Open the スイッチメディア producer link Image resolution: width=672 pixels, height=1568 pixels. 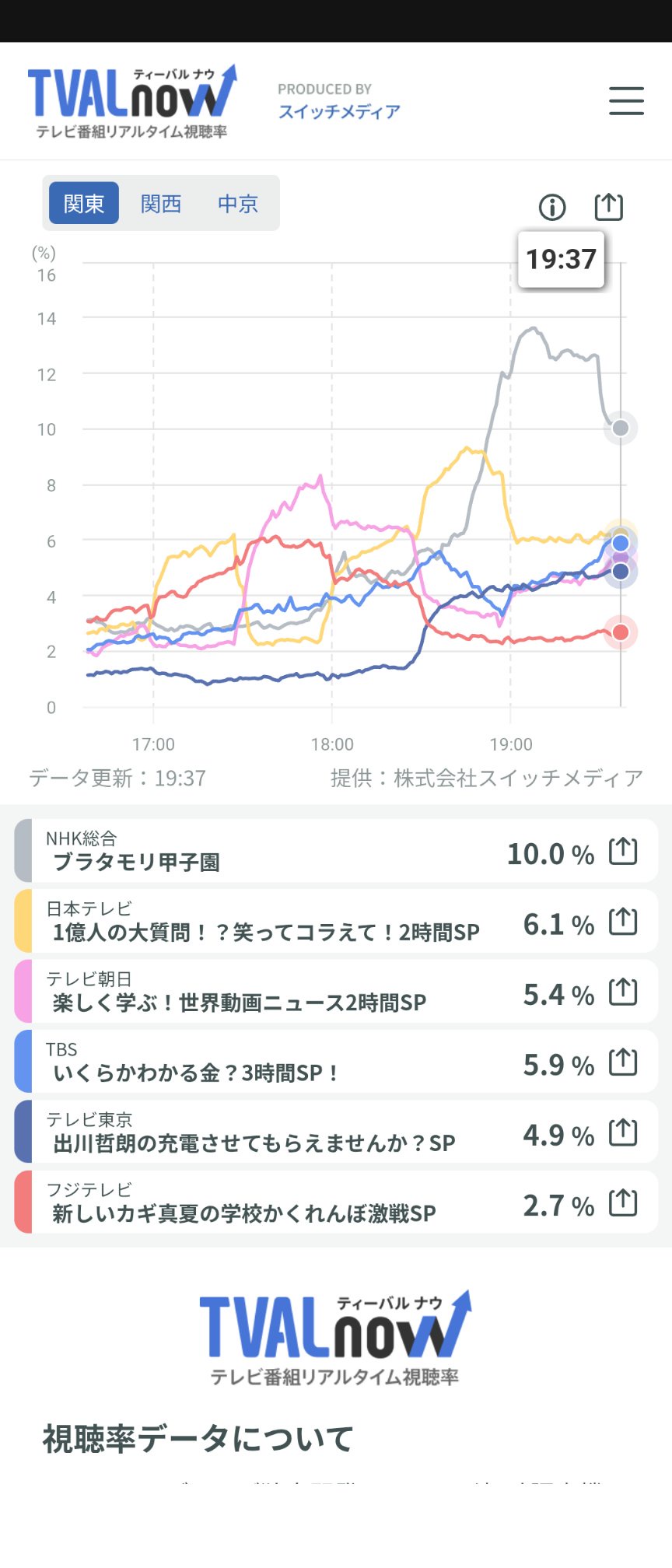click(339, 111)
